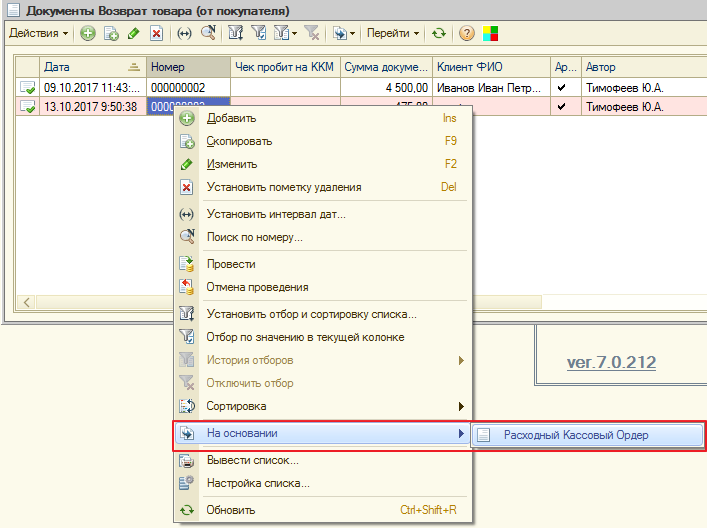The height and width of the screenshot is (528, 707).
Task: Click the red X deletion mark toolbar icon
Action: click(156, 33)
